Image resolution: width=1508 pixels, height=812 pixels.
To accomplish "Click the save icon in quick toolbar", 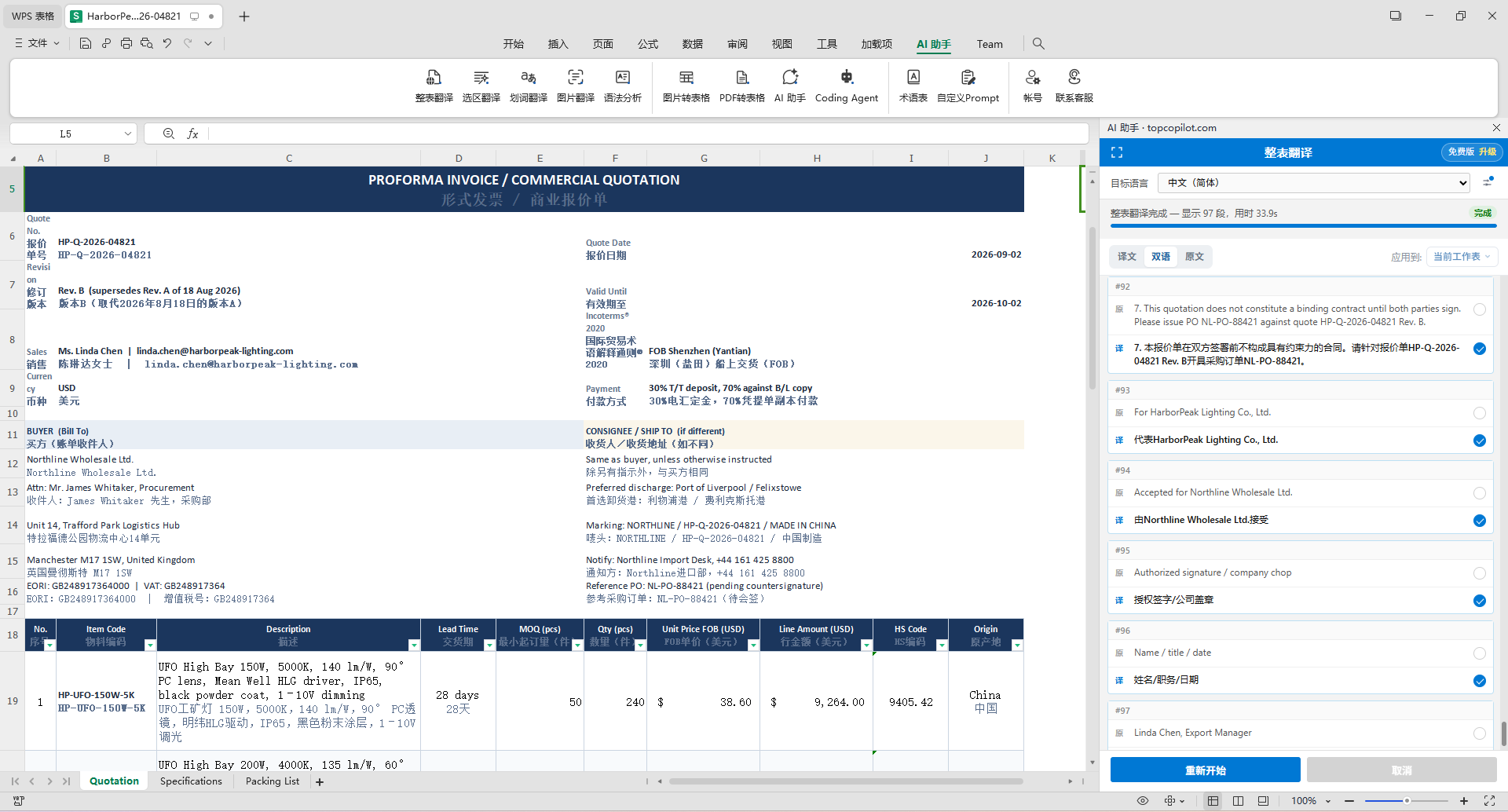I will coord(86,43).
